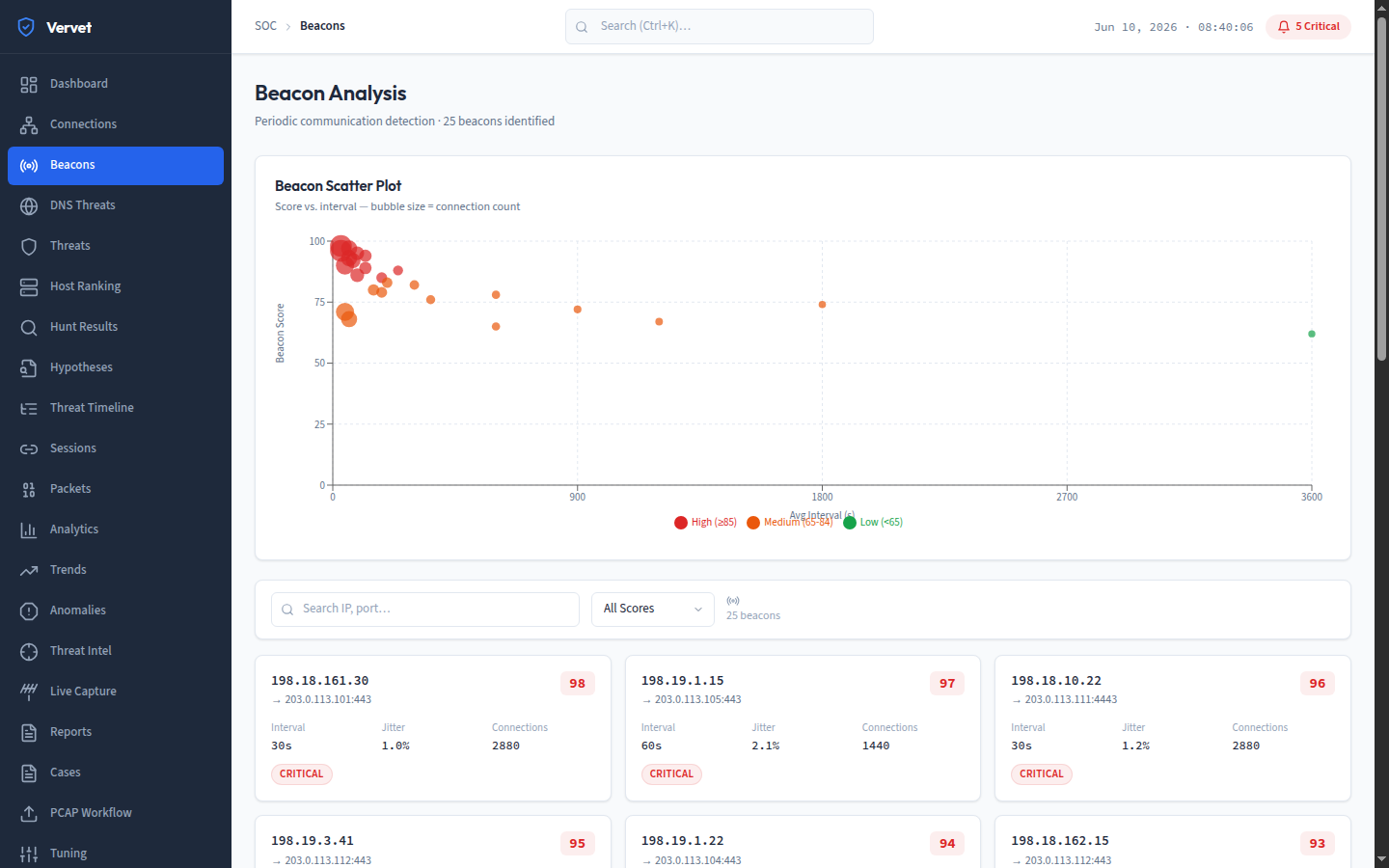The image size is (1389, 868).
Task: Click the PCAP Workflow upload icon
Action: coord(29,813)
